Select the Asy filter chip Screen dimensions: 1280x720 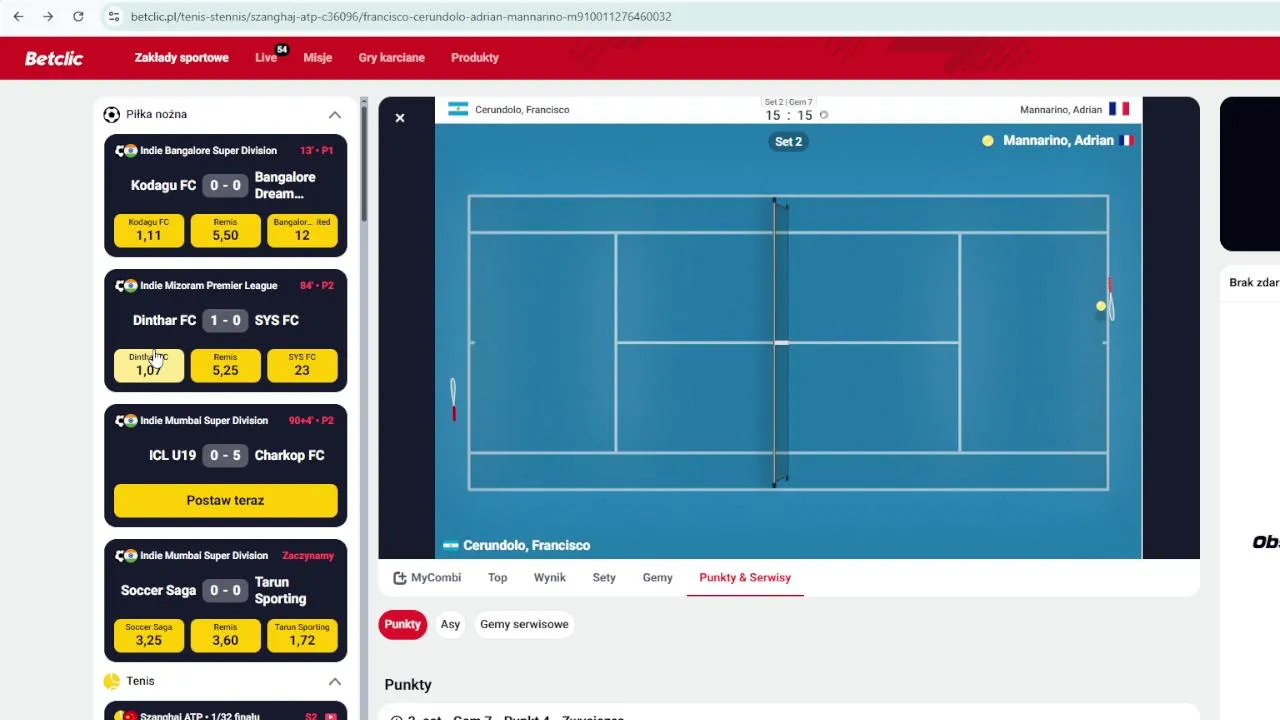point(451,625)
